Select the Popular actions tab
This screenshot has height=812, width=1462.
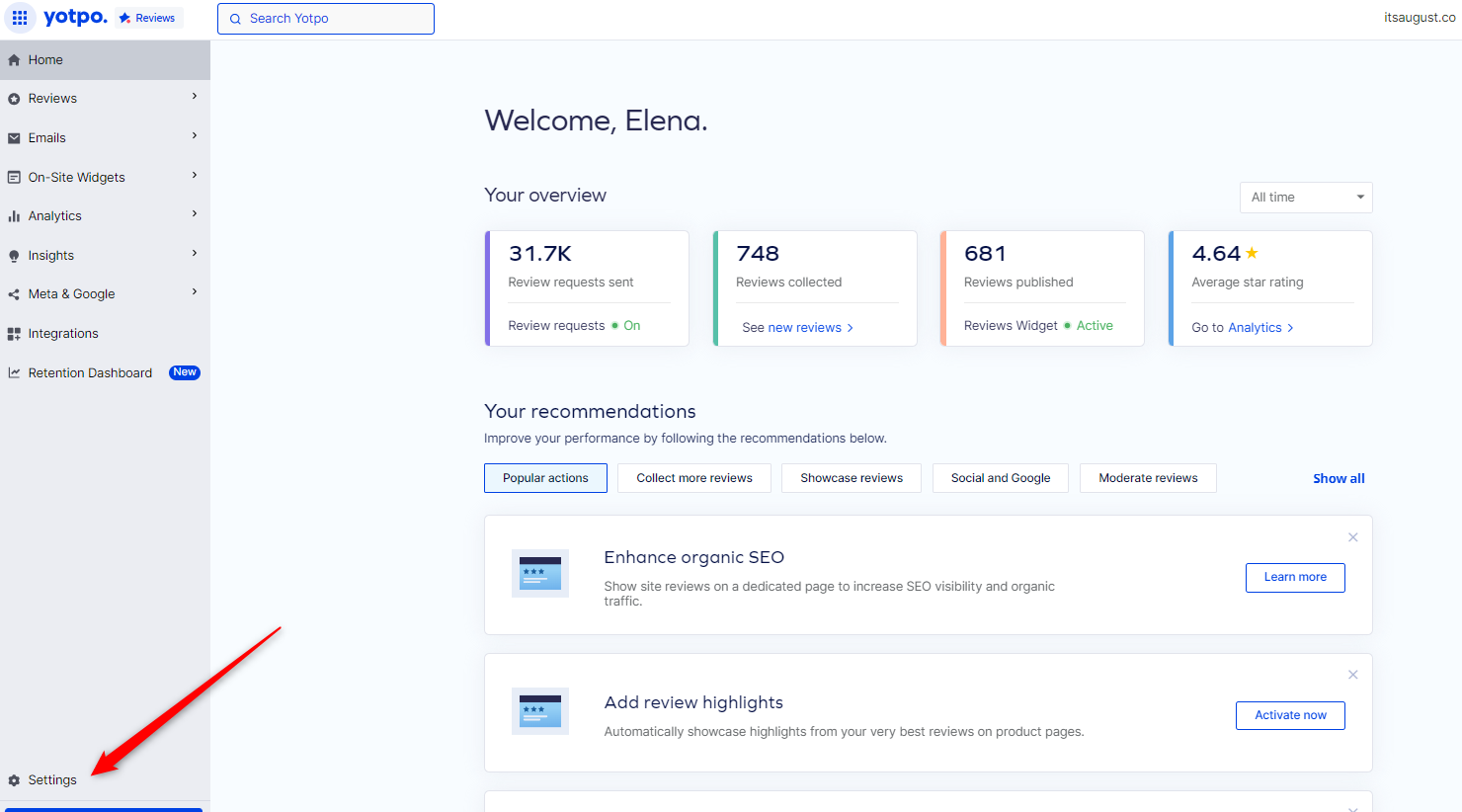coord(545,478)
